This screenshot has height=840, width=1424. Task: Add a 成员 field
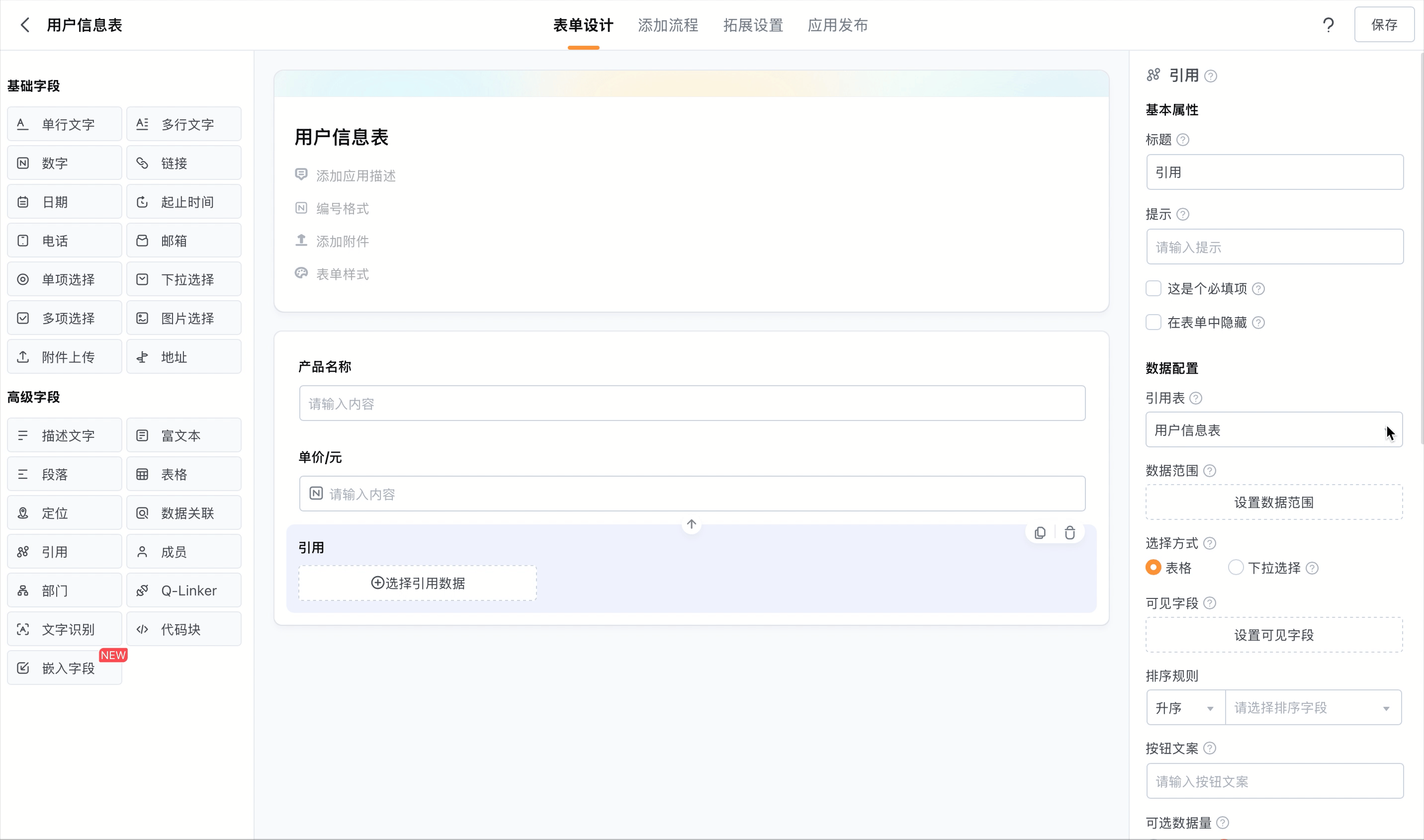click(x=184, y=551)
